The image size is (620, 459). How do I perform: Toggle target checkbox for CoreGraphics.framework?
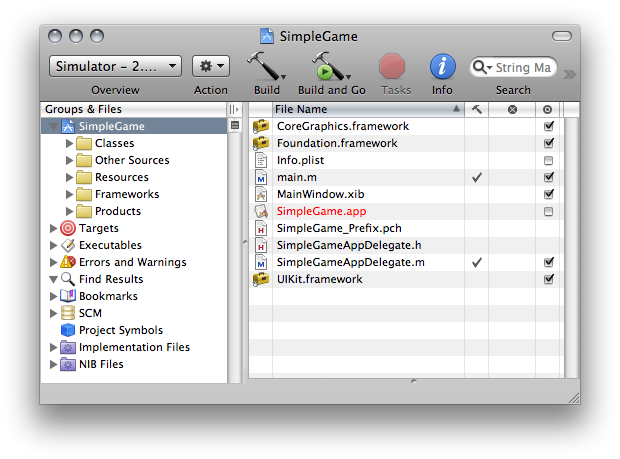point(549,126)
